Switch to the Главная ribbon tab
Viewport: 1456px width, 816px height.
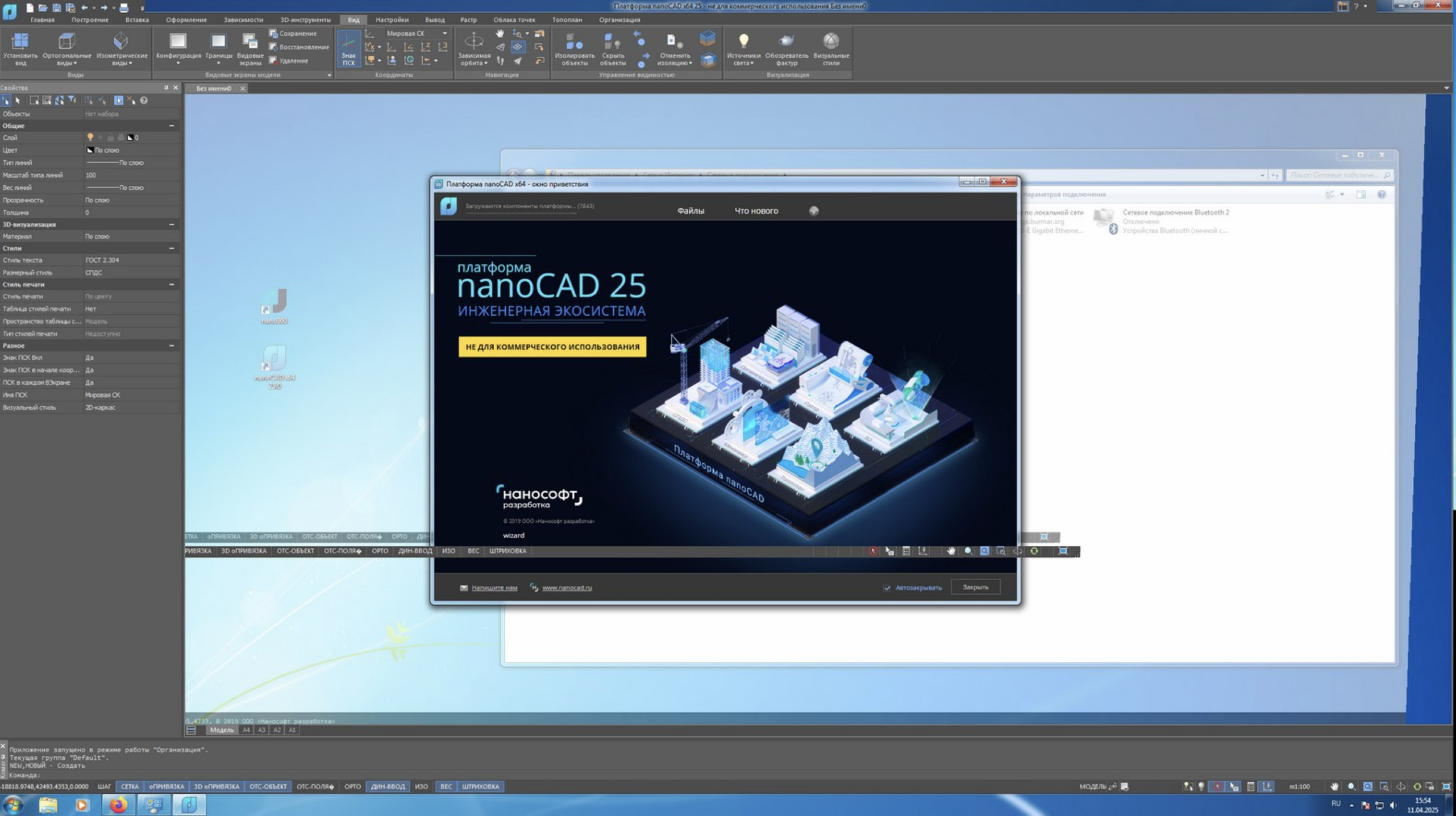pos(42,20)
